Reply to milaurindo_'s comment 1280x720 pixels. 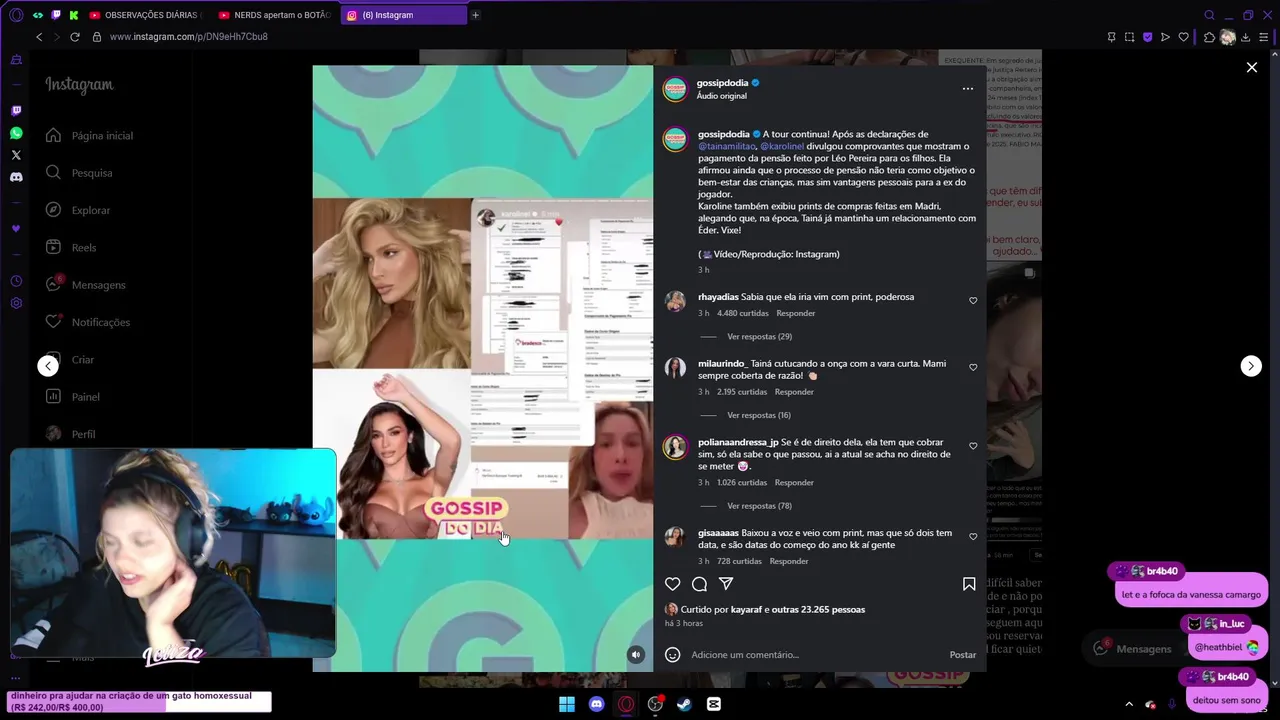click(794, 392)
